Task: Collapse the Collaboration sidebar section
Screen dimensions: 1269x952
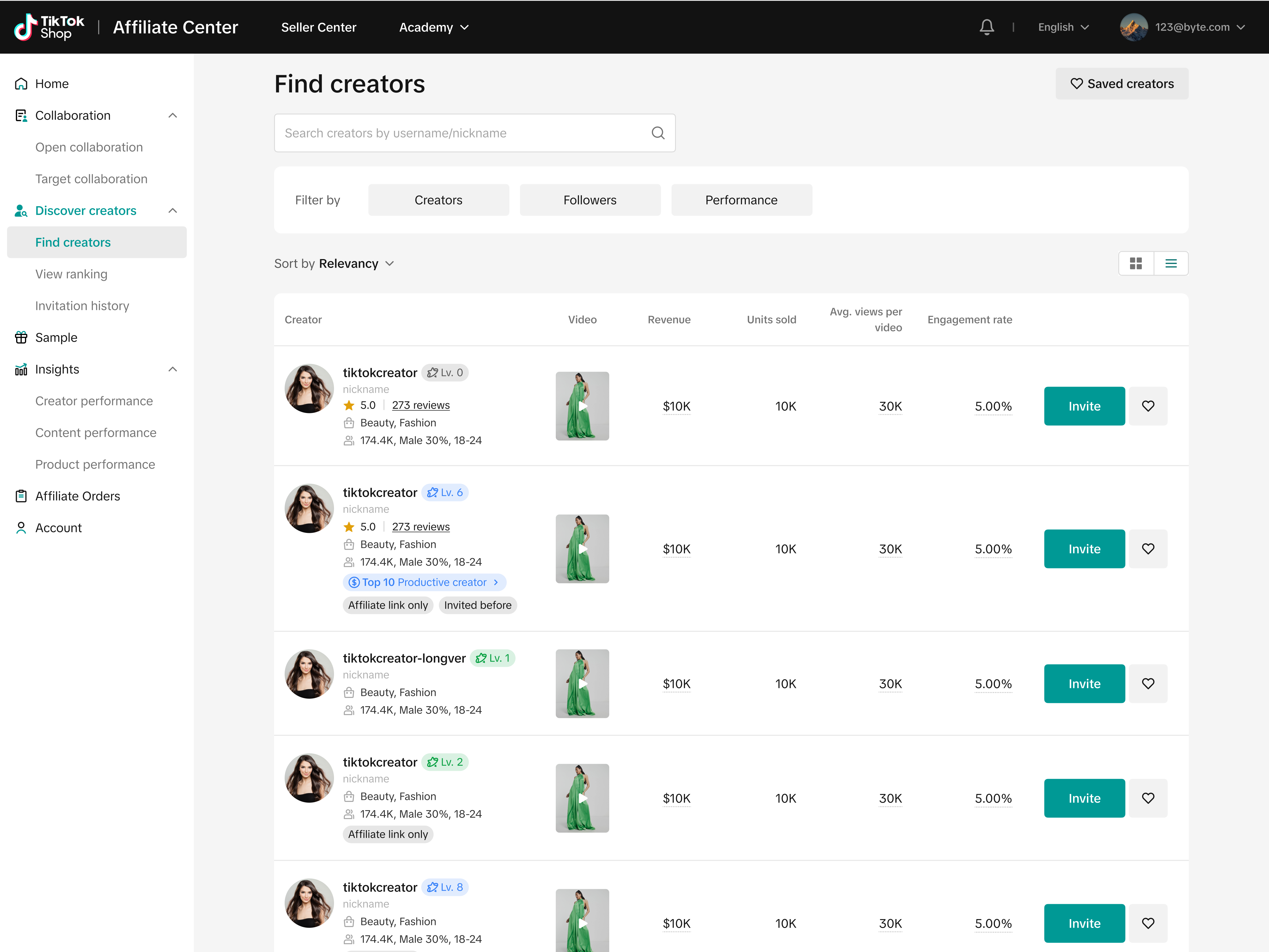Action: pos(173,115)
